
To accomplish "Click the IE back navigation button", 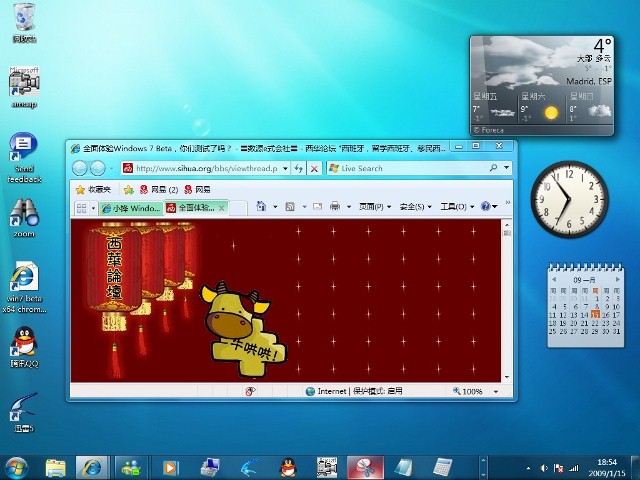I will point(80,168).
